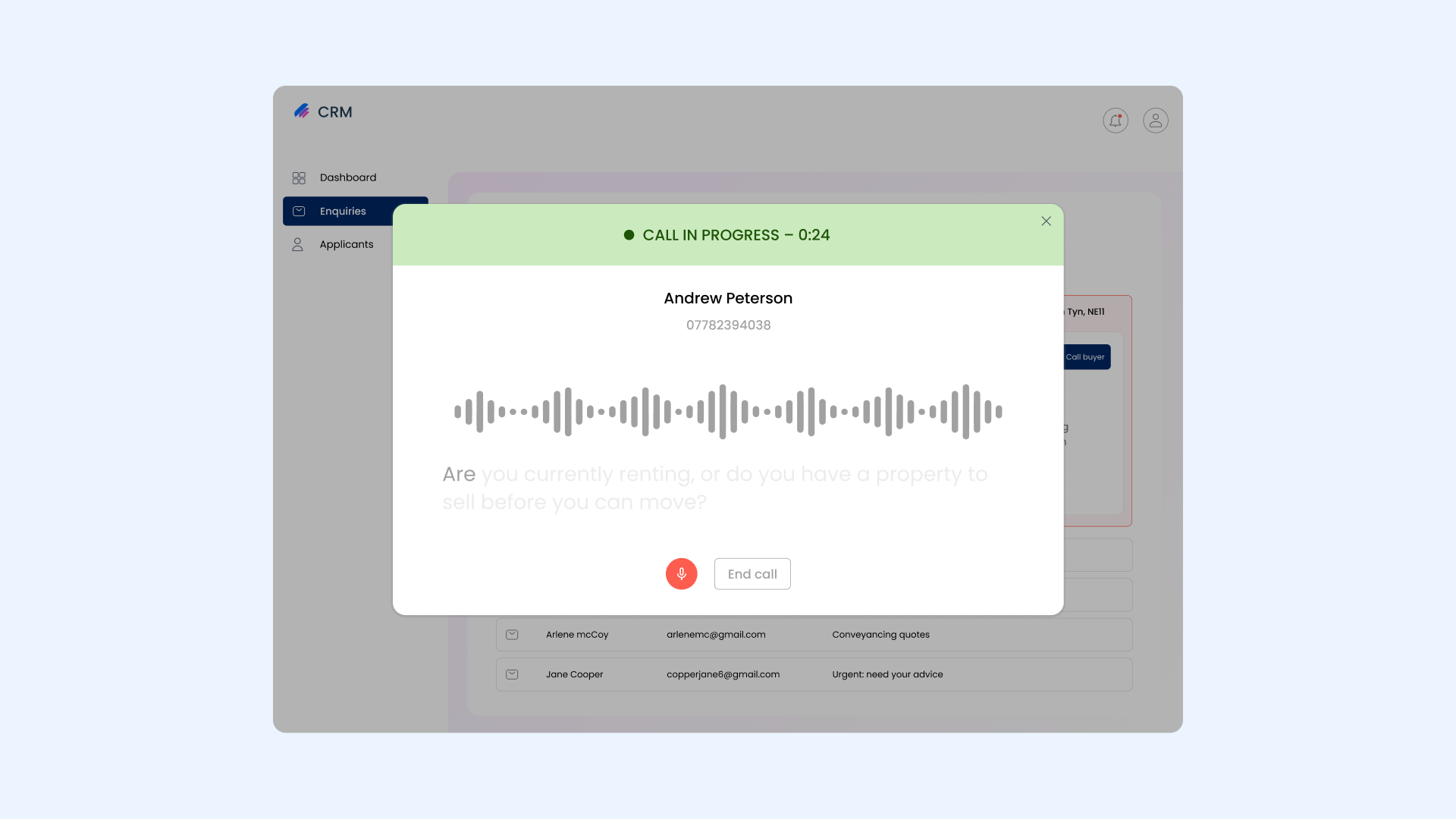Click the CRM logo icon

pos(302,111)
